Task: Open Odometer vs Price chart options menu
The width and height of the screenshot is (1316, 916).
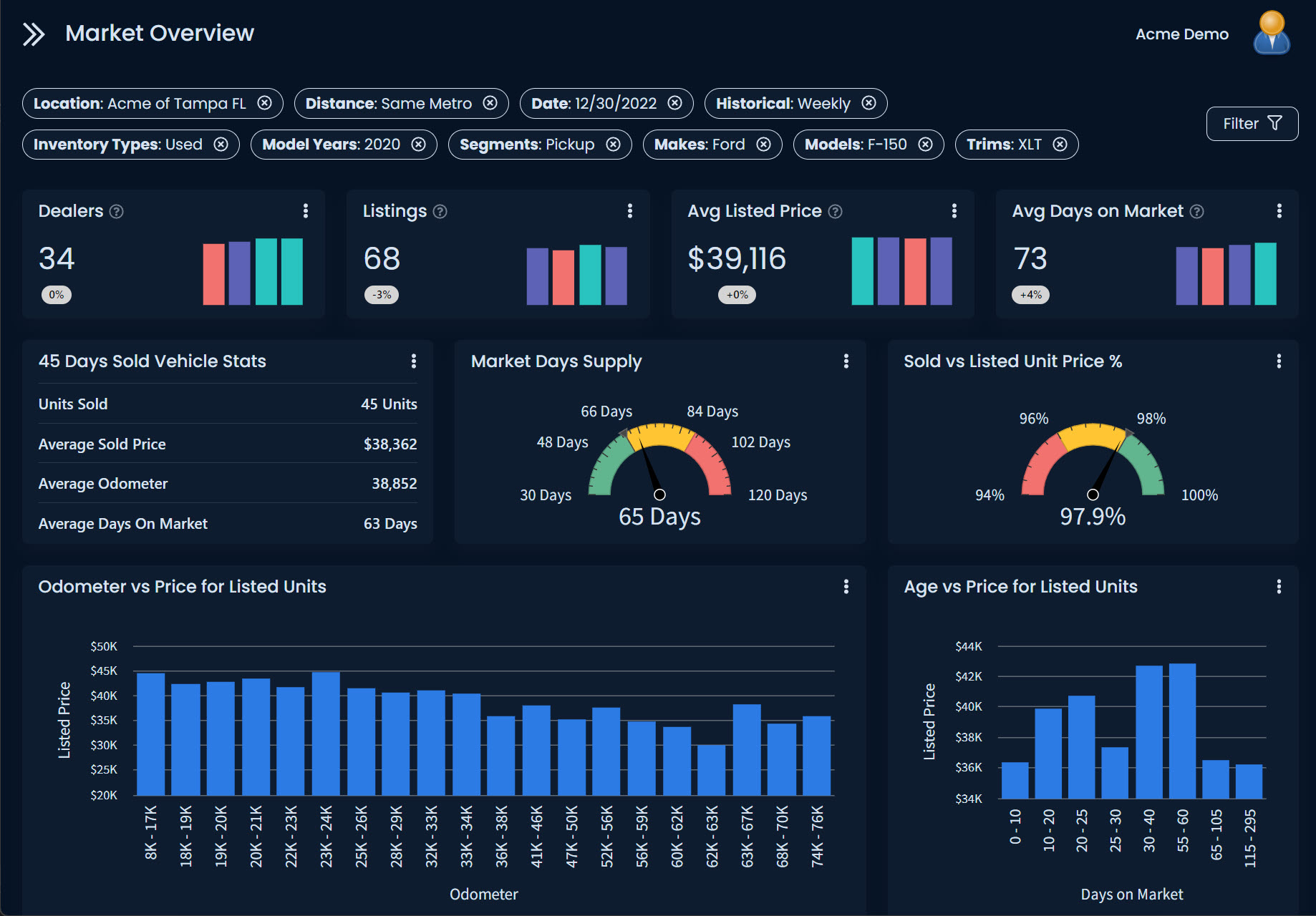Action: [846, 587]
